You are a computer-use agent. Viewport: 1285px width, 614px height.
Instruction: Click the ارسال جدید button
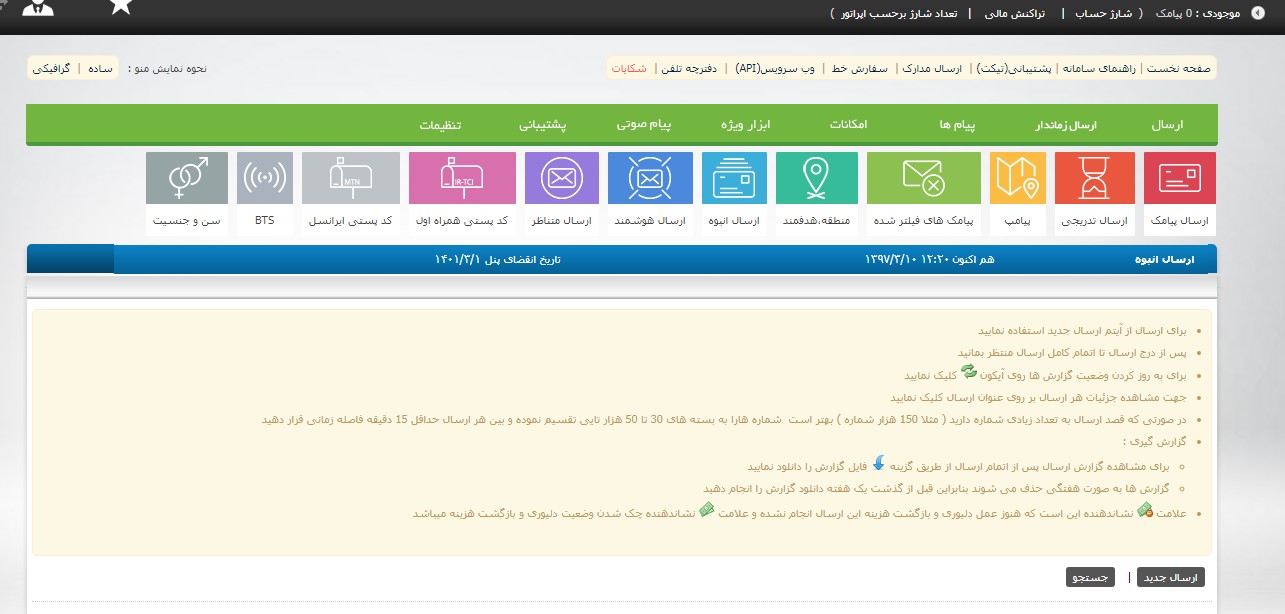pos(1171,577)
